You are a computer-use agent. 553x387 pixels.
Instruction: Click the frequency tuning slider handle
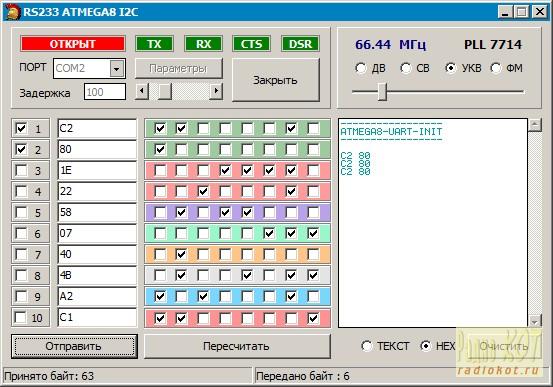(382, 92)
